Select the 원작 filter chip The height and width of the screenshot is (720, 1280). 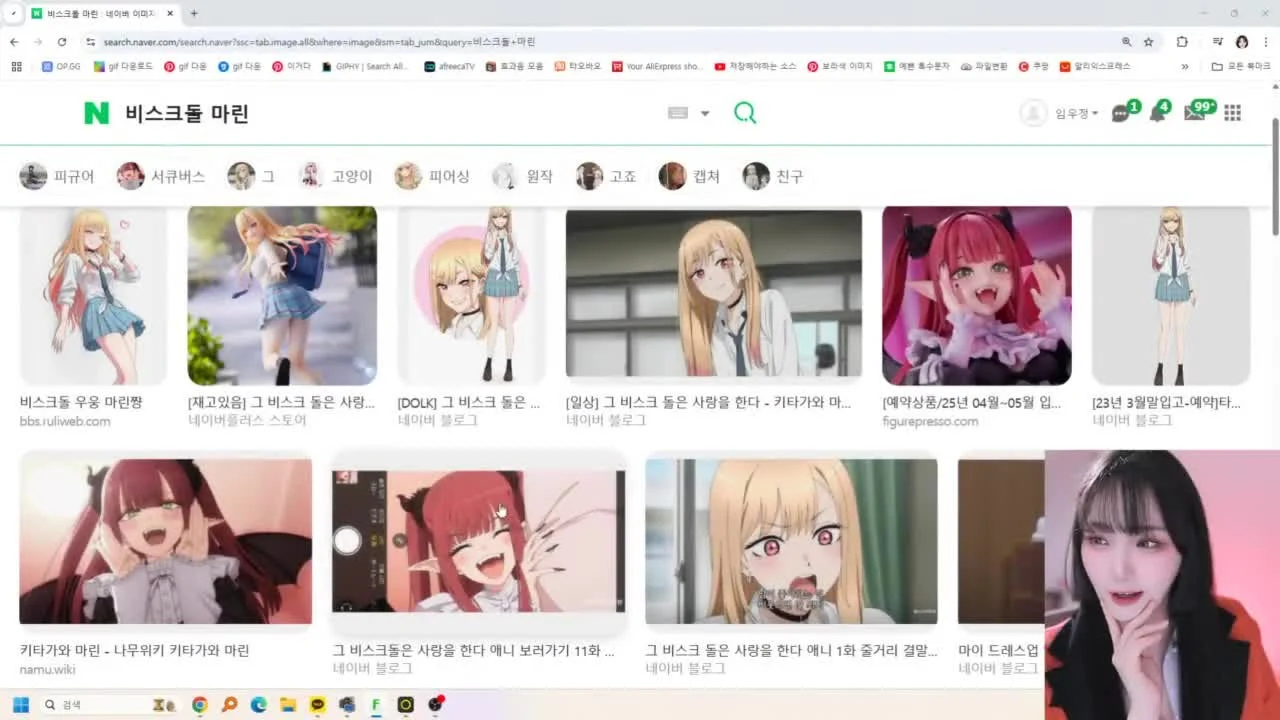click(522, 176)
